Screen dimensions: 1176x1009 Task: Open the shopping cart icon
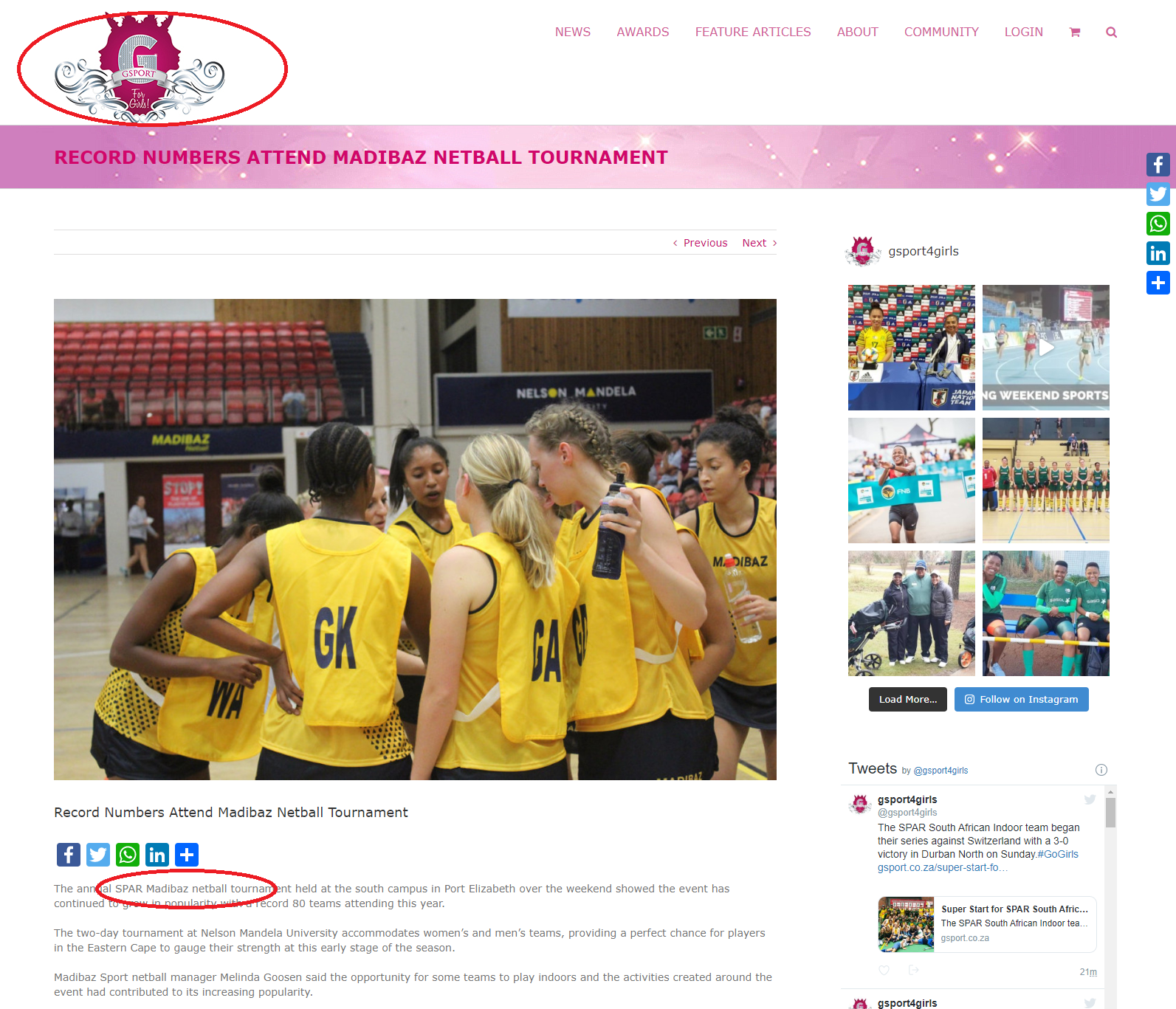1075,32
